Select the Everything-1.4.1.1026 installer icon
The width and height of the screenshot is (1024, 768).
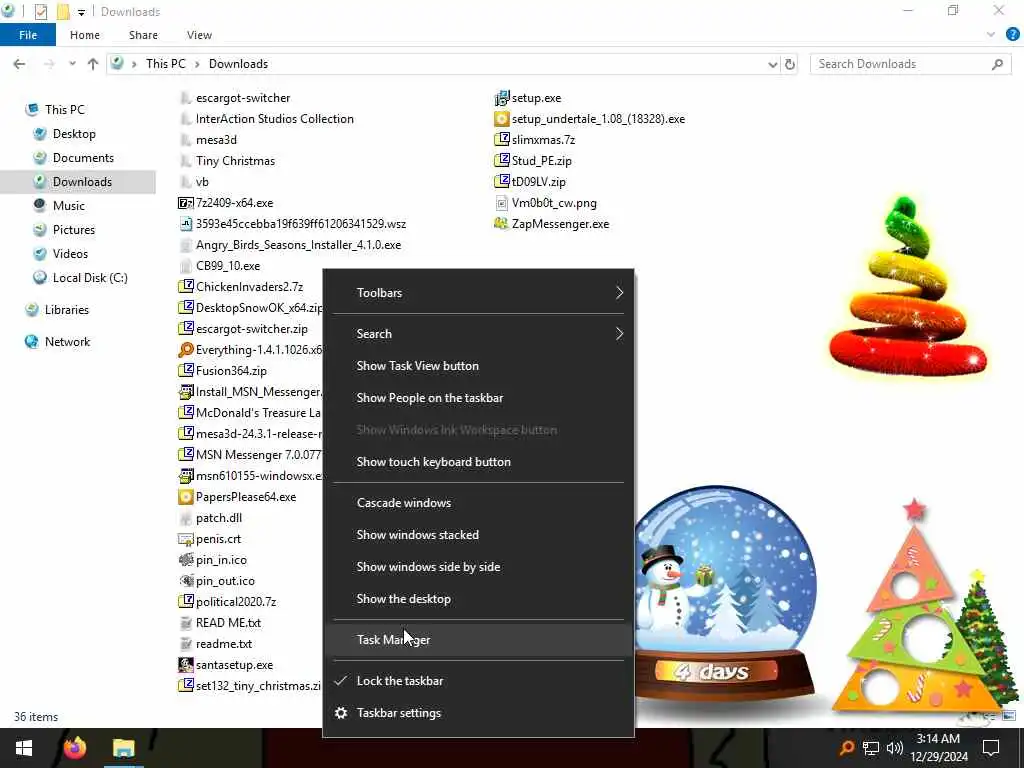[x=186, y=350]
